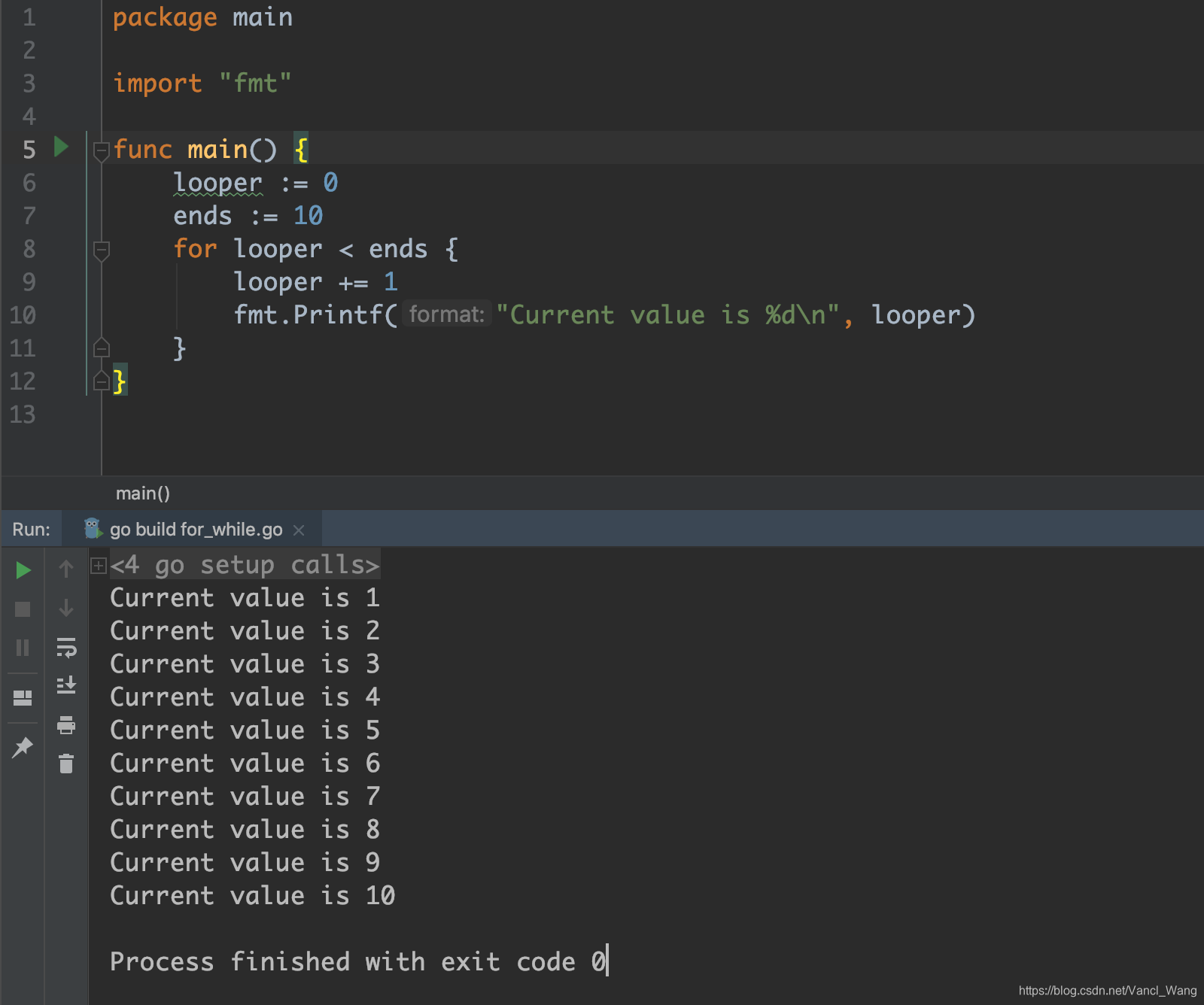Click the print icon in the Run panel
The width and height of the screenshot is (1204, 1005).
tap(66, 725)
